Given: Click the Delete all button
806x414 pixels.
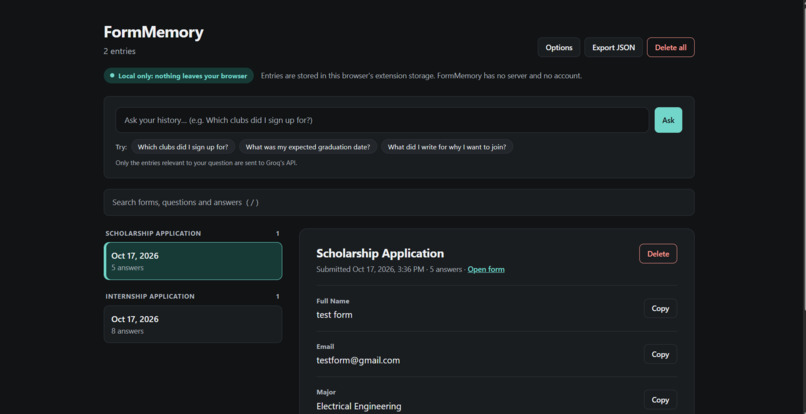Looking at the screenshot, I should coord(670,47).
